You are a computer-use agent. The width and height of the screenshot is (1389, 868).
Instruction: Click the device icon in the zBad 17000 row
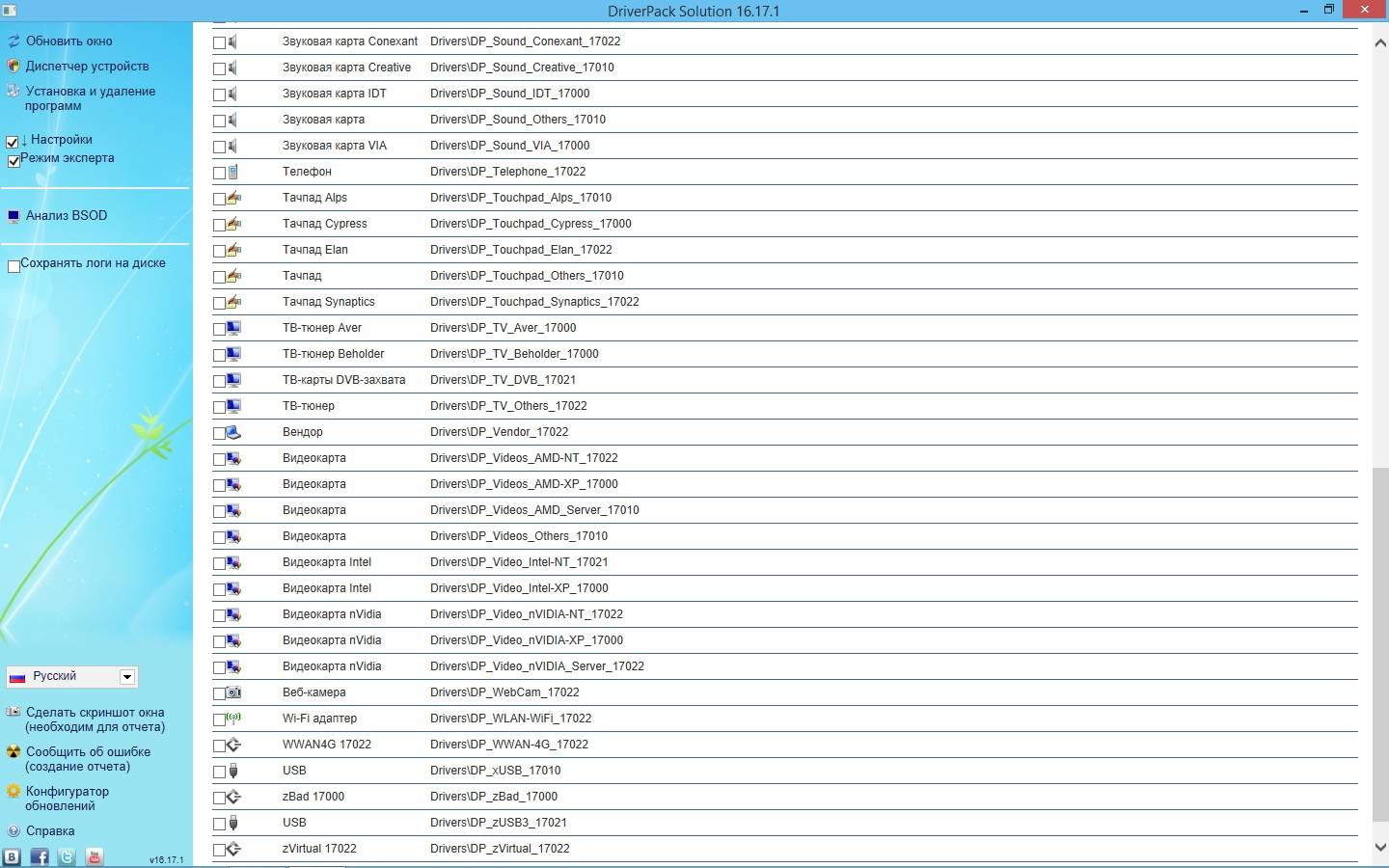pos(233,797)
